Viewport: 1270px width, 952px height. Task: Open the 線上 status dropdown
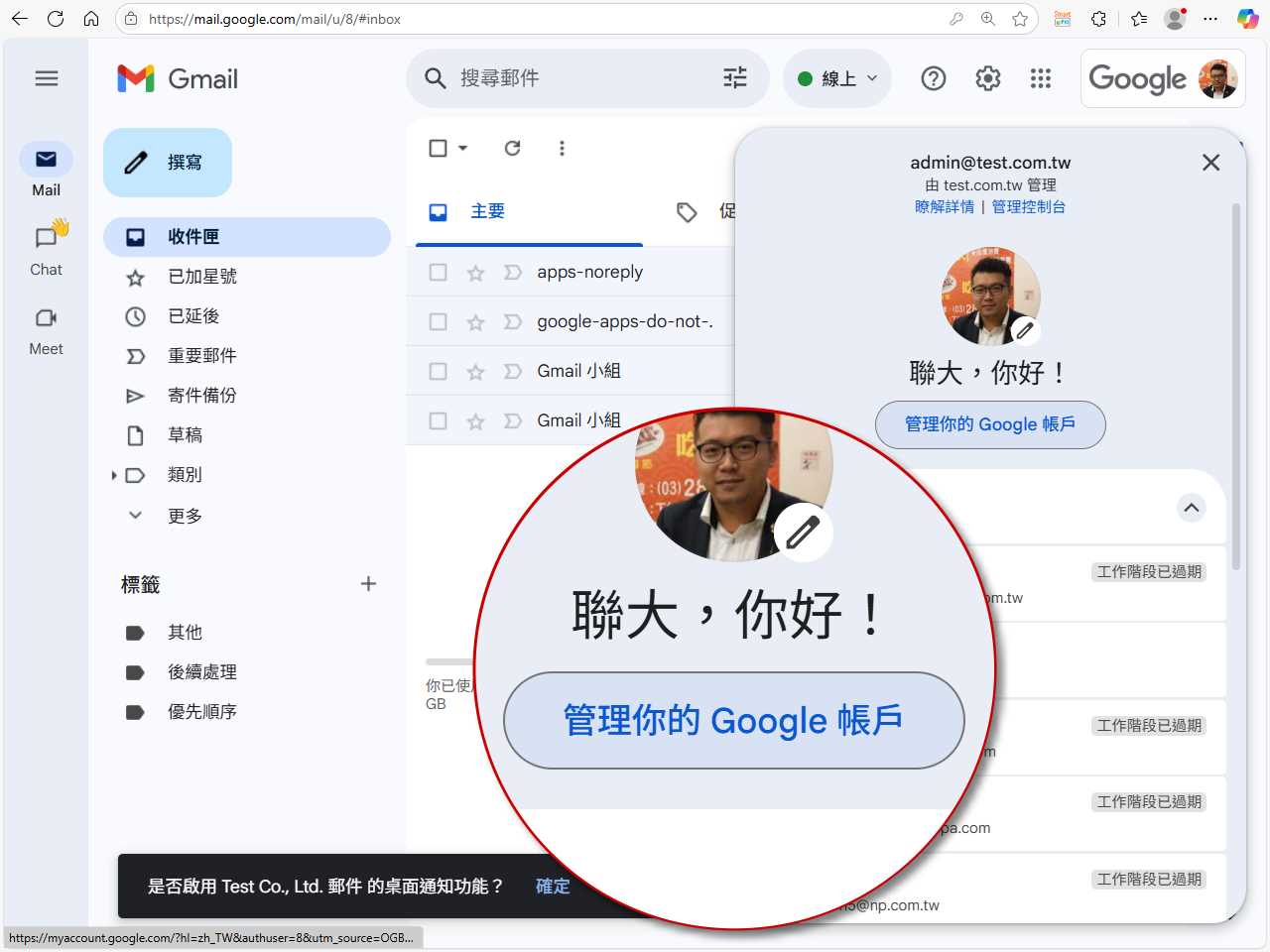click(x=837, y=78)
